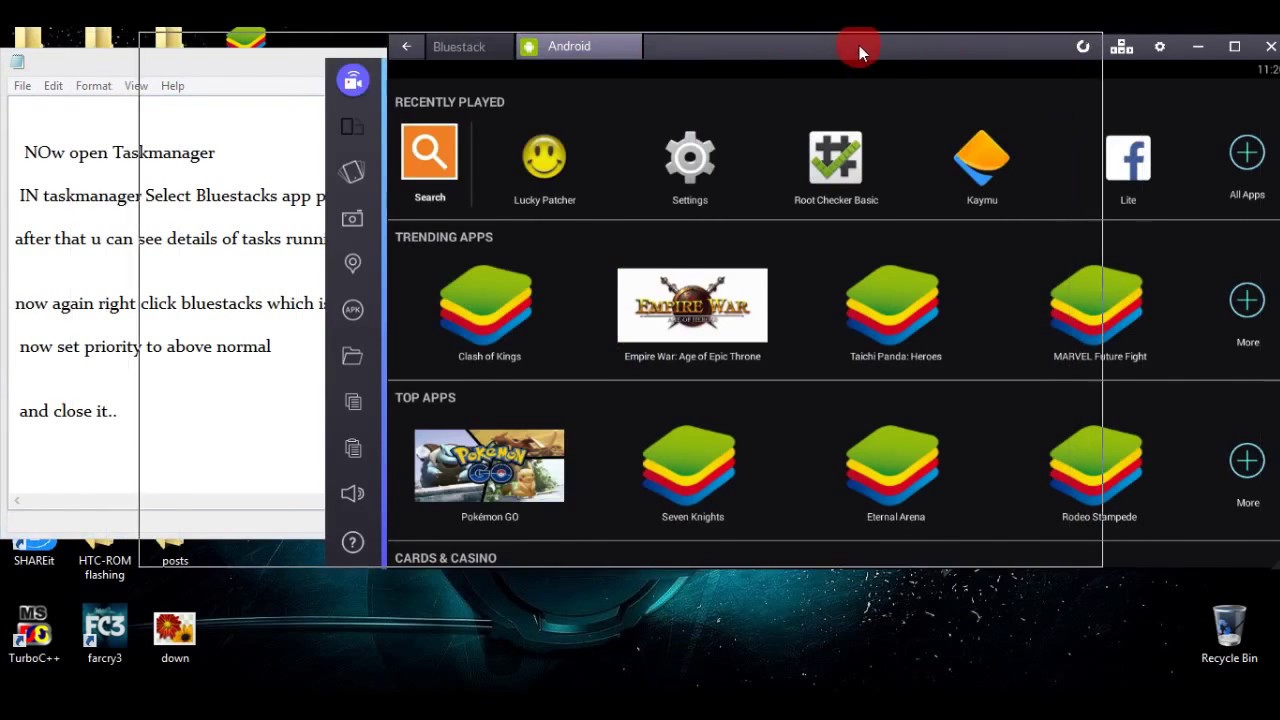The height and width of the screenshot is (720, 1280).
Task: Install APK using sidebar APK icon
Action: pyautogui.click(x=352, y=309)
